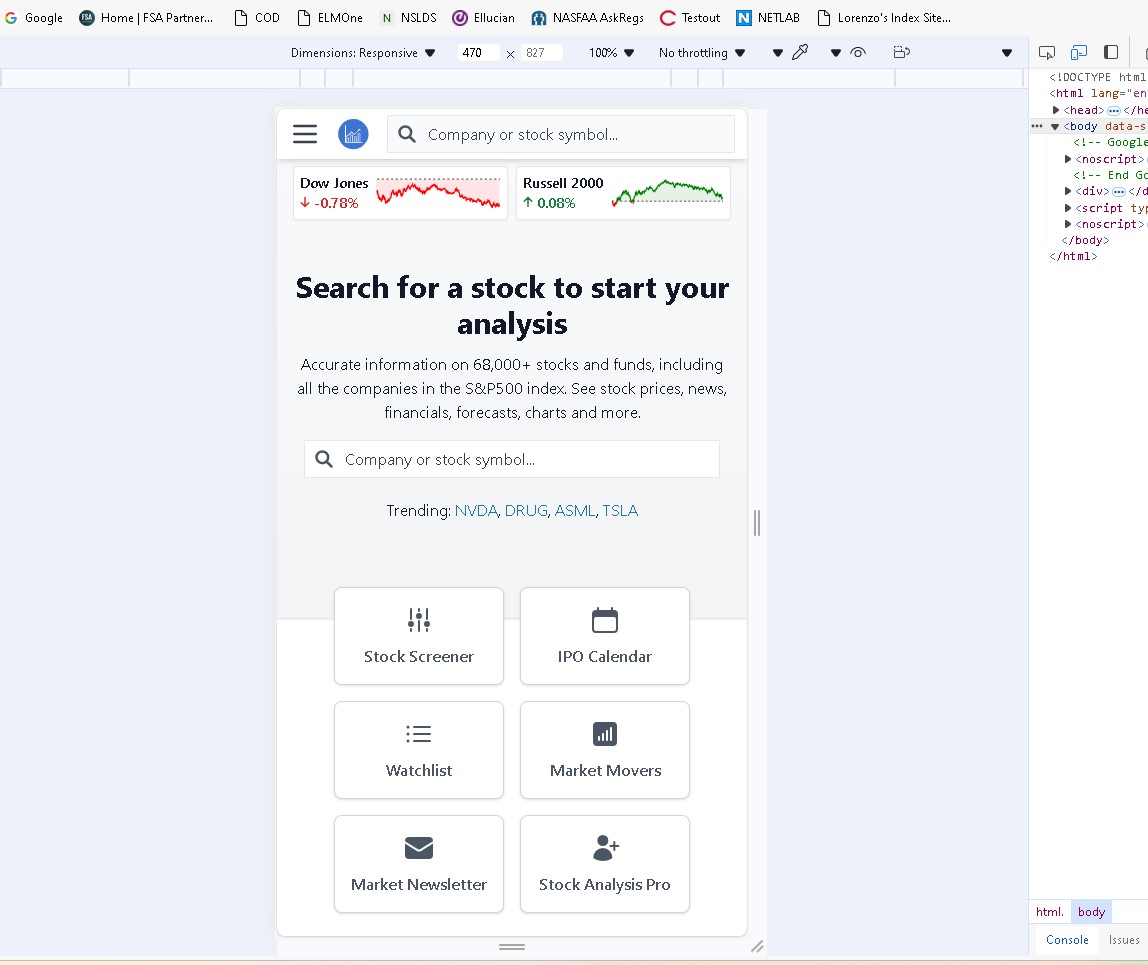The height and width of the screenshot is (965, 1148).
Task: Open the Stock Screener tile
Action: click(419, 636)
